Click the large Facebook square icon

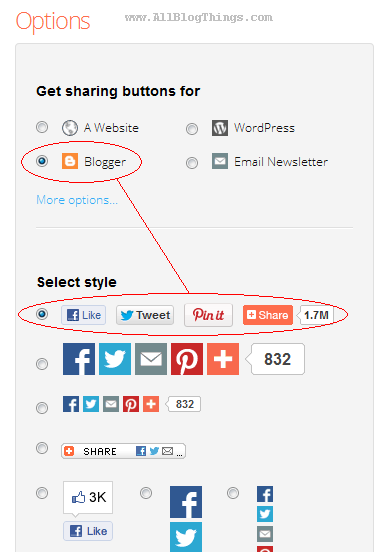pos(79,359)
